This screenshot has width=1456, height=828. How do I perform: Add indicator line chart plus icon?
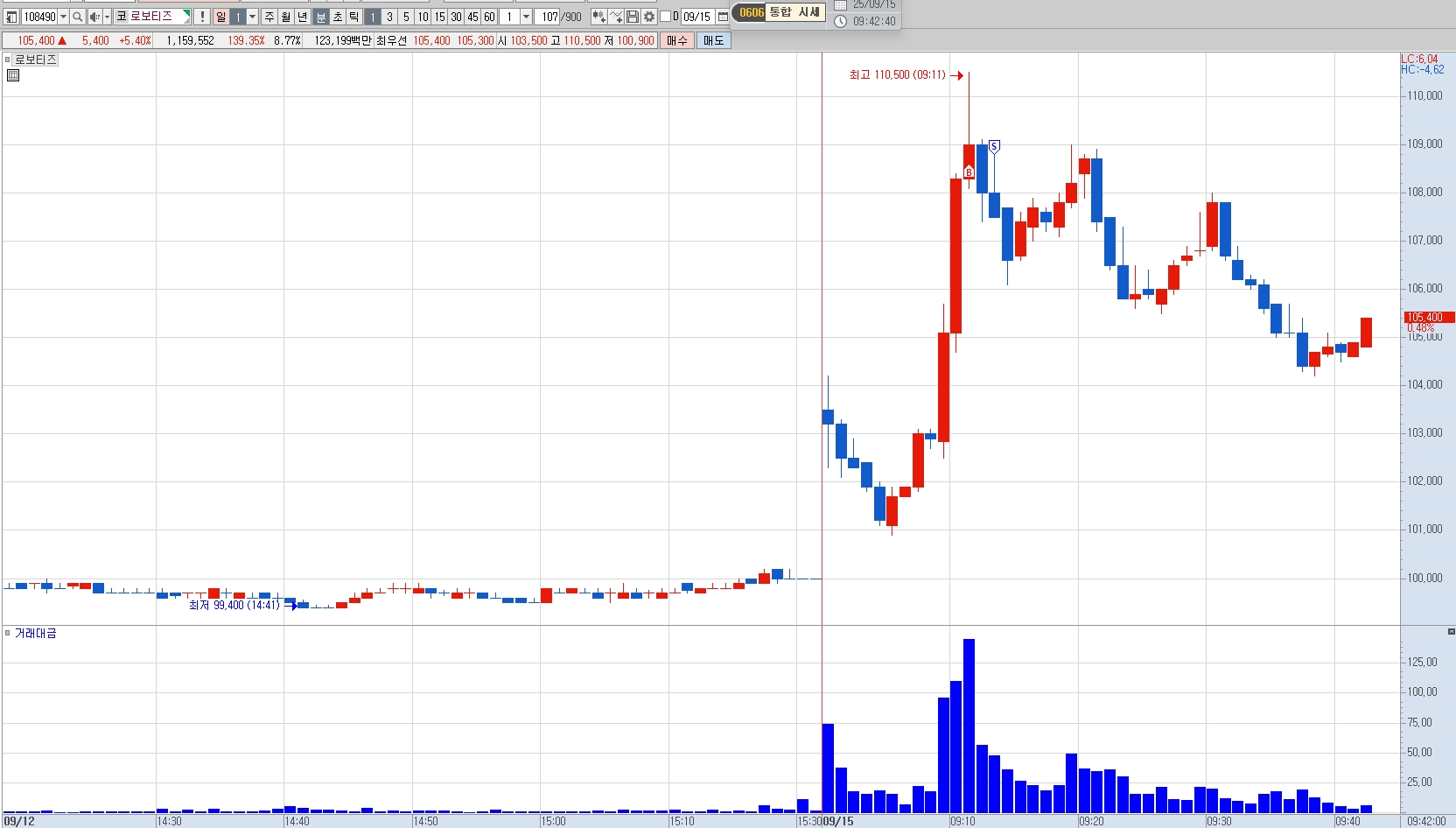pos(615,17)
